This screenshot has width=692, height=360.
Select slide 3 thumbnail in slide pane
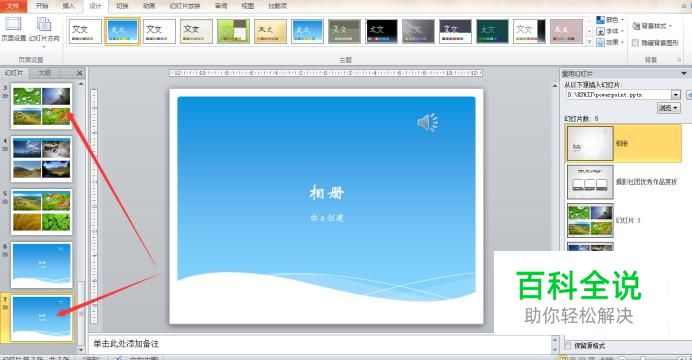point(41,106)
